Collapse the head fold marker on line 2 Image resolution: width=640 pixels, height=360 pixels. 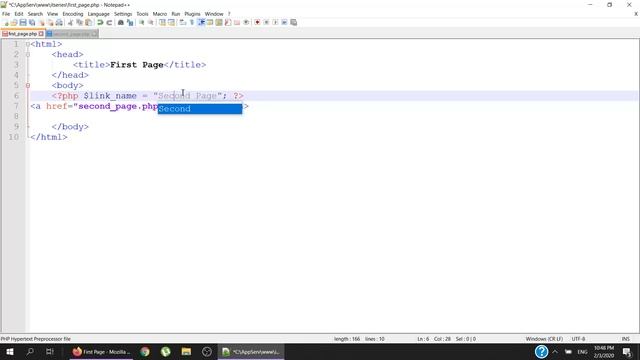point(28,54)
